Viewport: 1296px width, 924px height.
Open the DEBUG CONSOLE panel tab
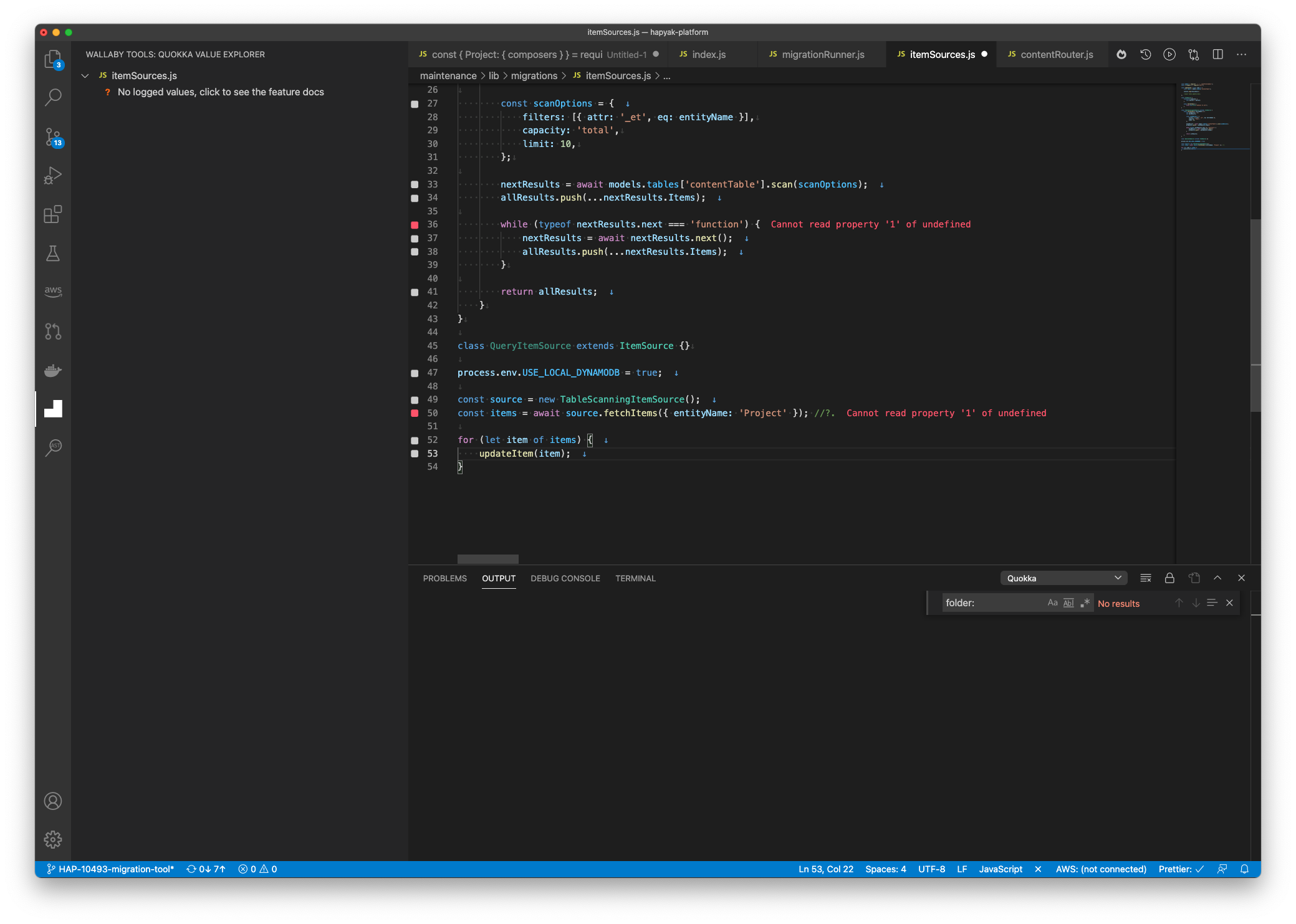click(565, 578)
